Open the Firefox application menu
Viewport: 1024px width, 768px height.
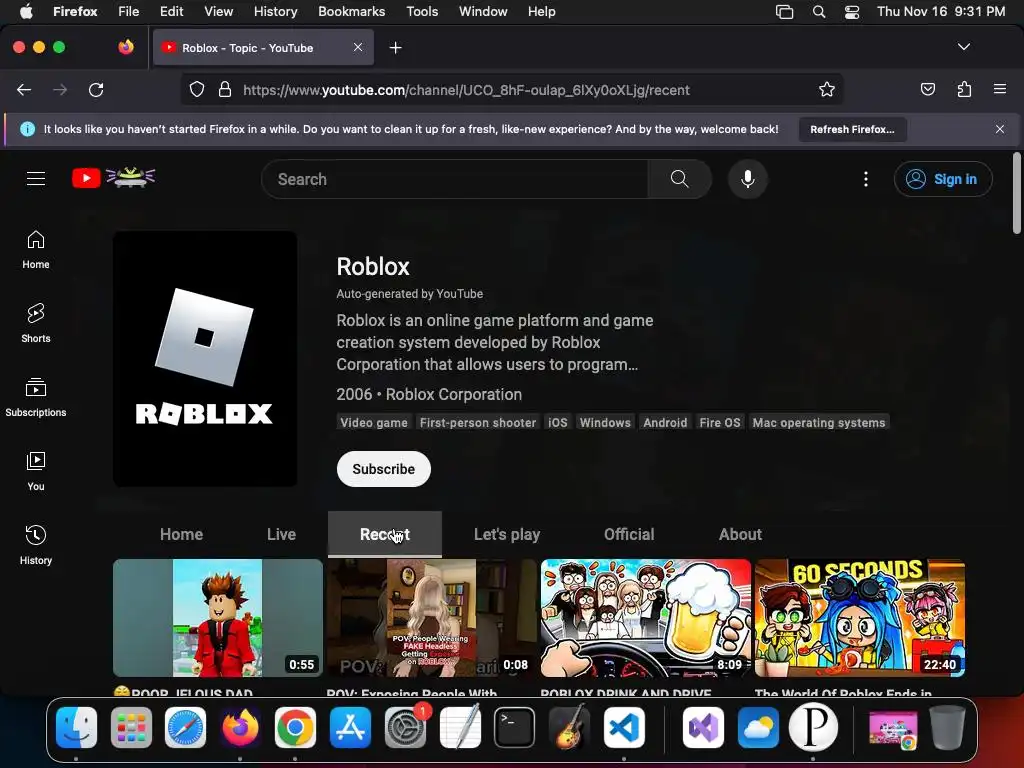click(x=1000, y=89)
